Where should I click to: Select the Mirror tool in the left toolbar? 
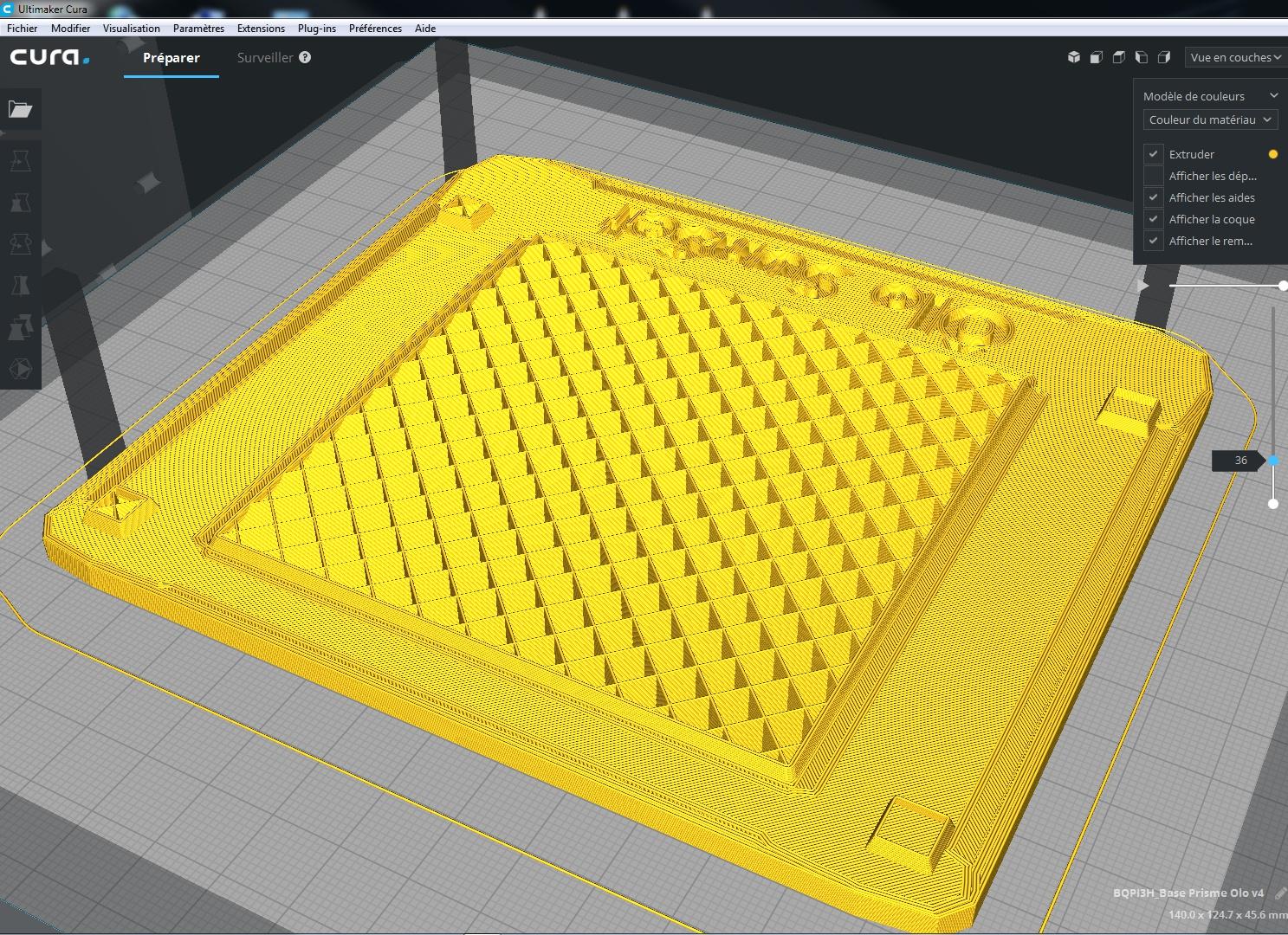[x=20, y=286]
